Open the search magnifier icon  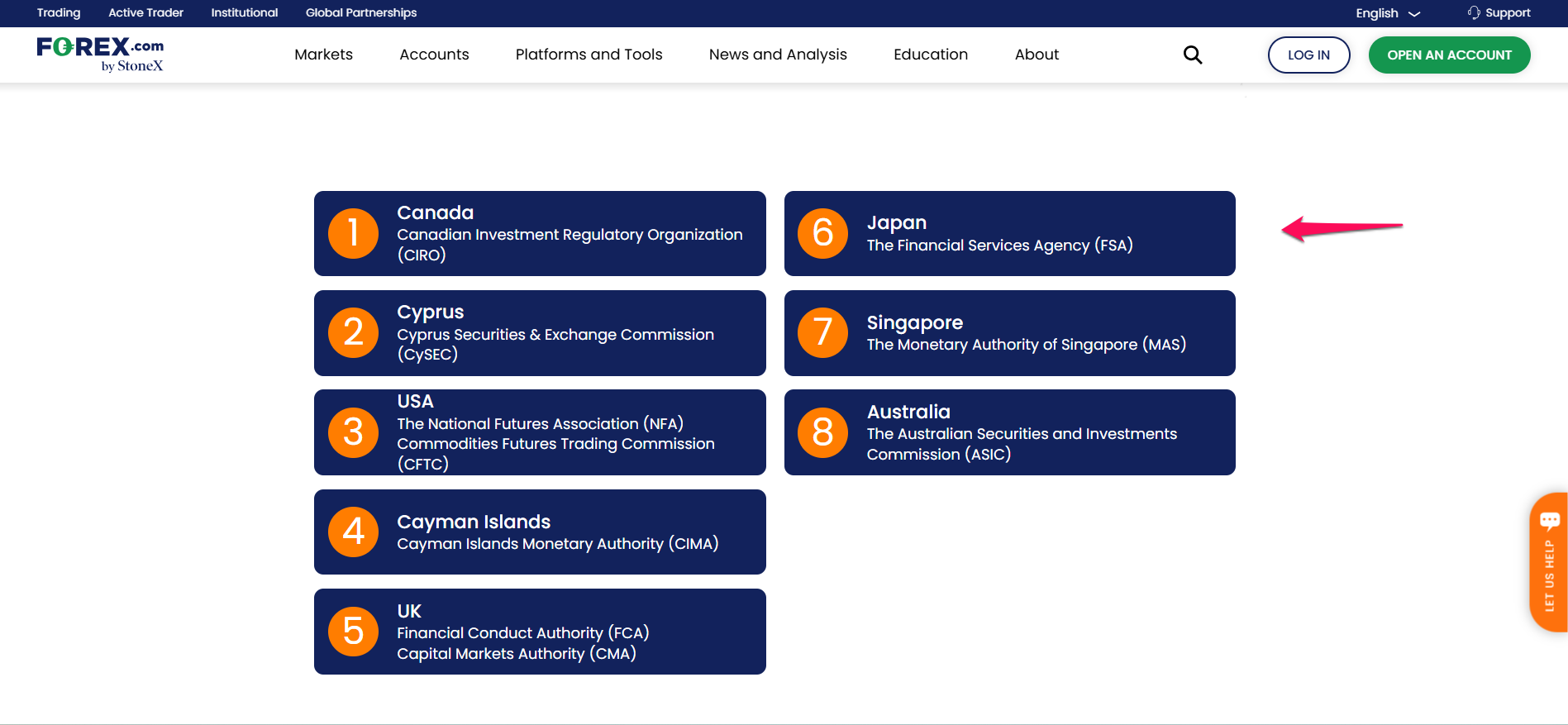pyautogui.click(x=1193, y=55)
